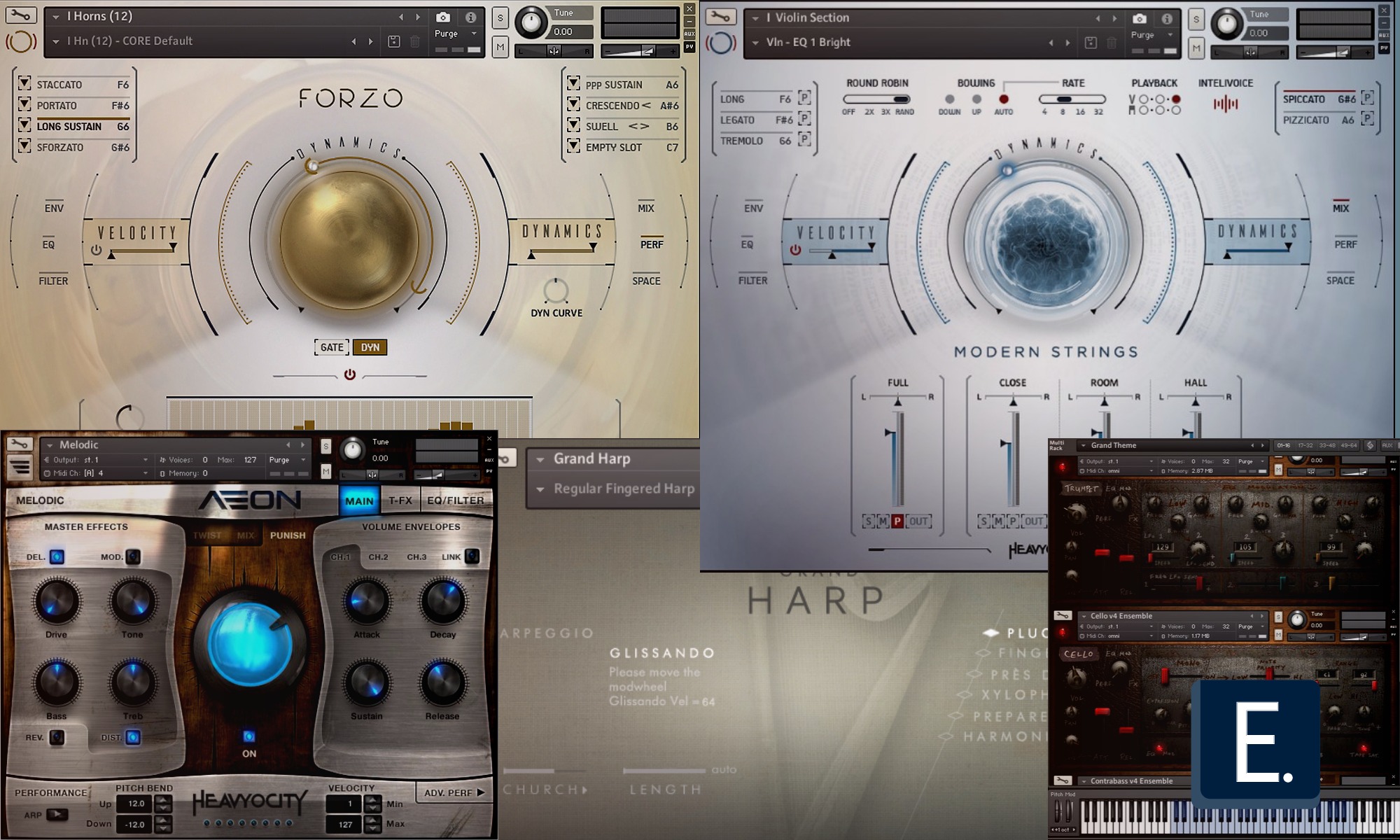Open Forzo wrench instrument options
This screenshot has height=840, width=1400.
point(20,15)
